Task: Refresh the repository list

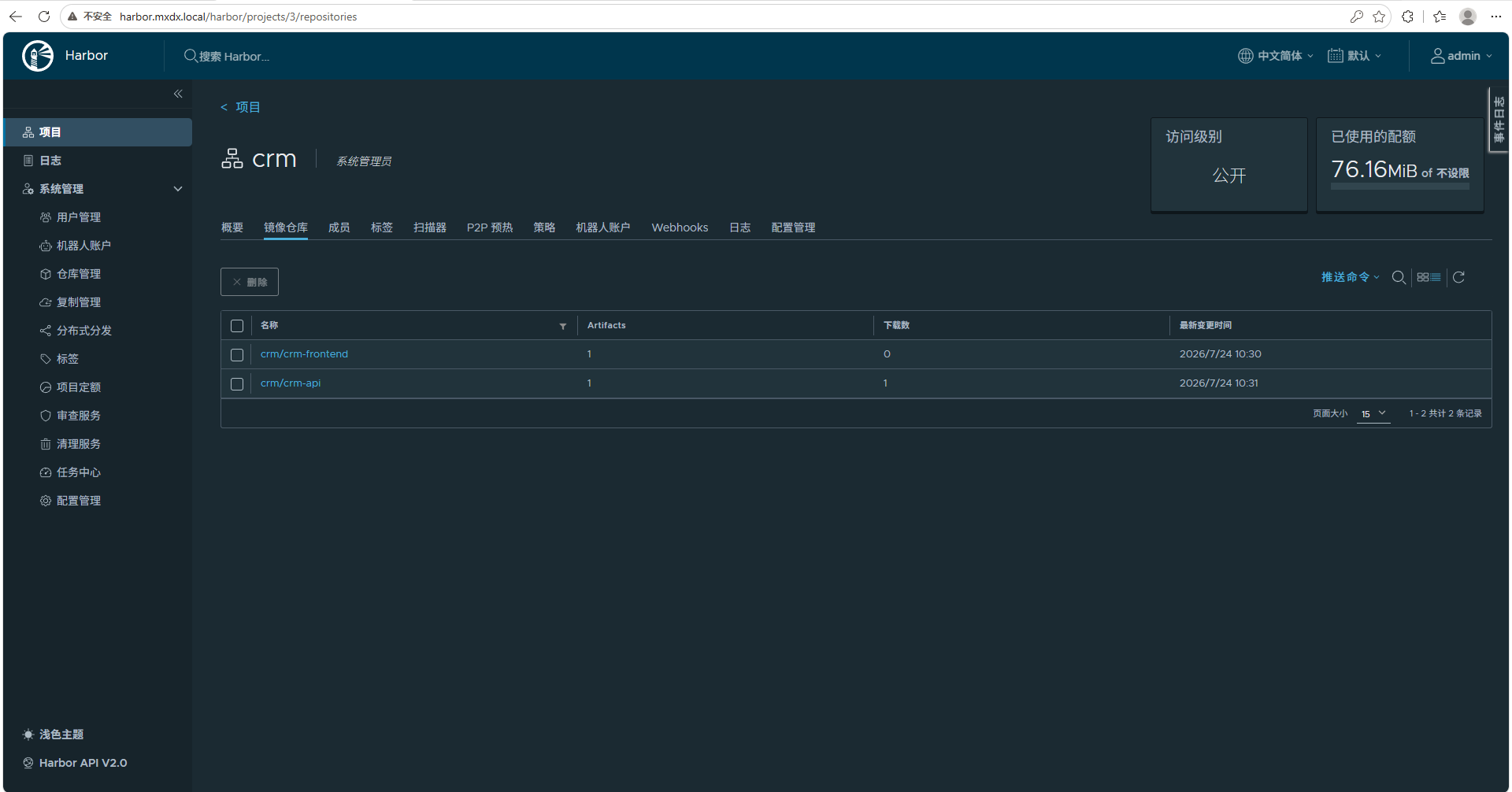Action: coord(1458,277)
